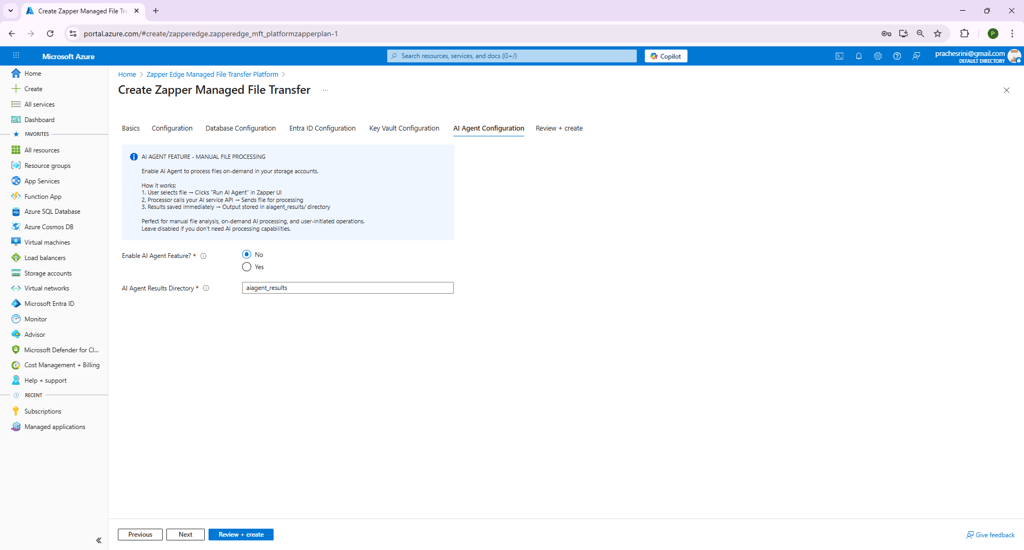Open a new browser tab with plus

(155, 11)
